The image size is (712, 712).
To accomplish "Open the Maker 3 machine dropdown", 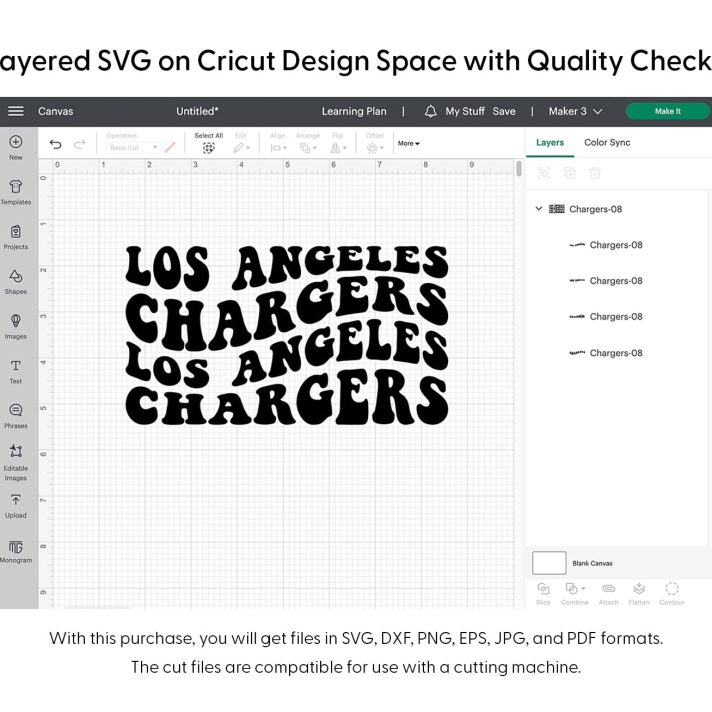I will click(x=575, y=111).
